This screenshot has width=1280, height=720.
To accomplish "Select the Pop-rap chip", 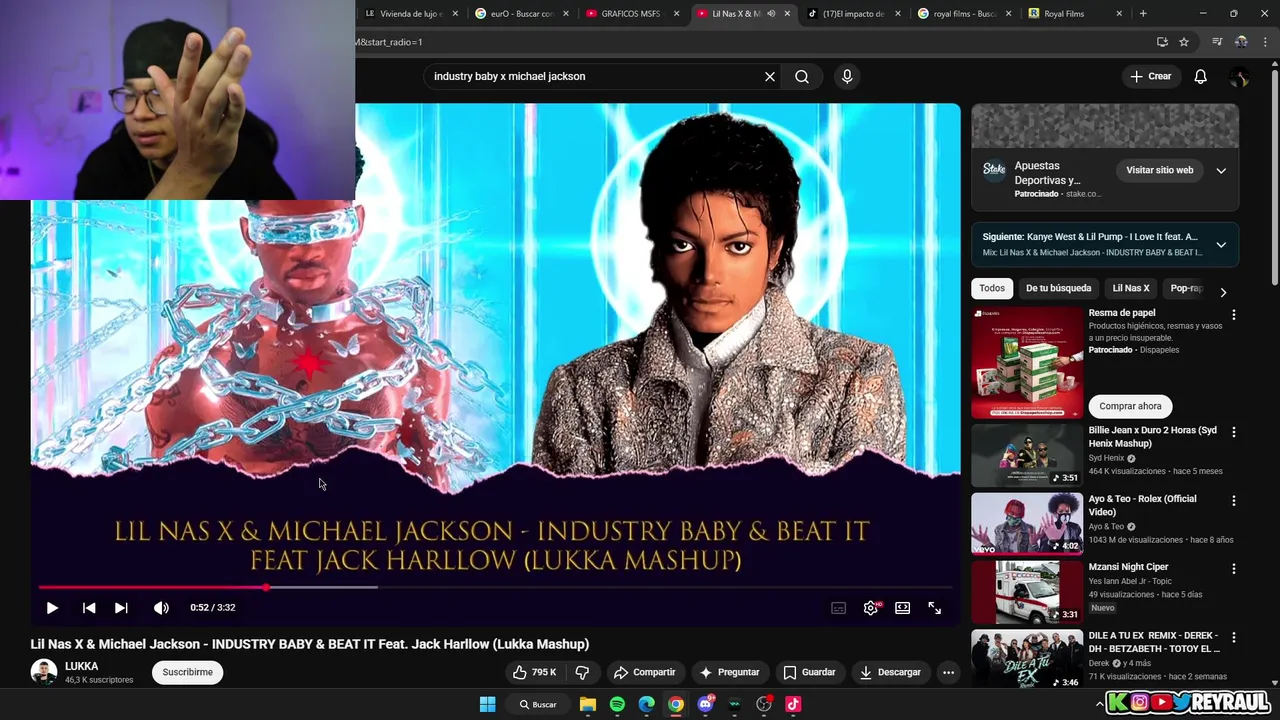I will pyautogui.click(x=1185, y=288).
